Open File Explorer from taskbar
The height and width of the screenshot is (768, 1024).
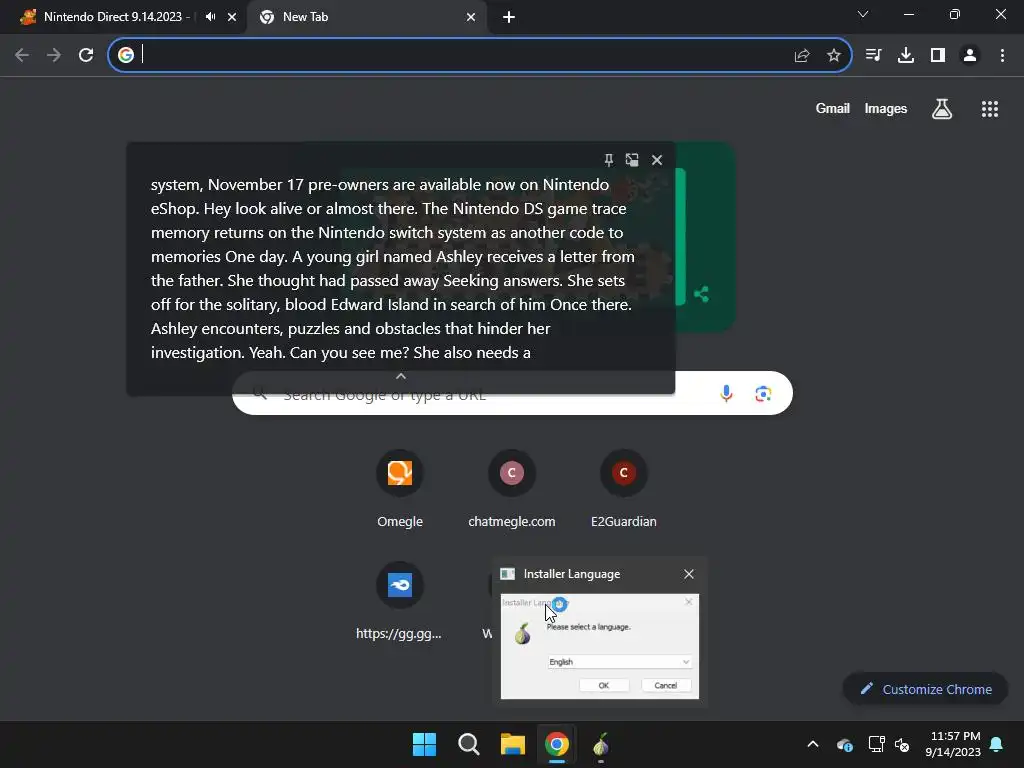(x=513, y=744)
